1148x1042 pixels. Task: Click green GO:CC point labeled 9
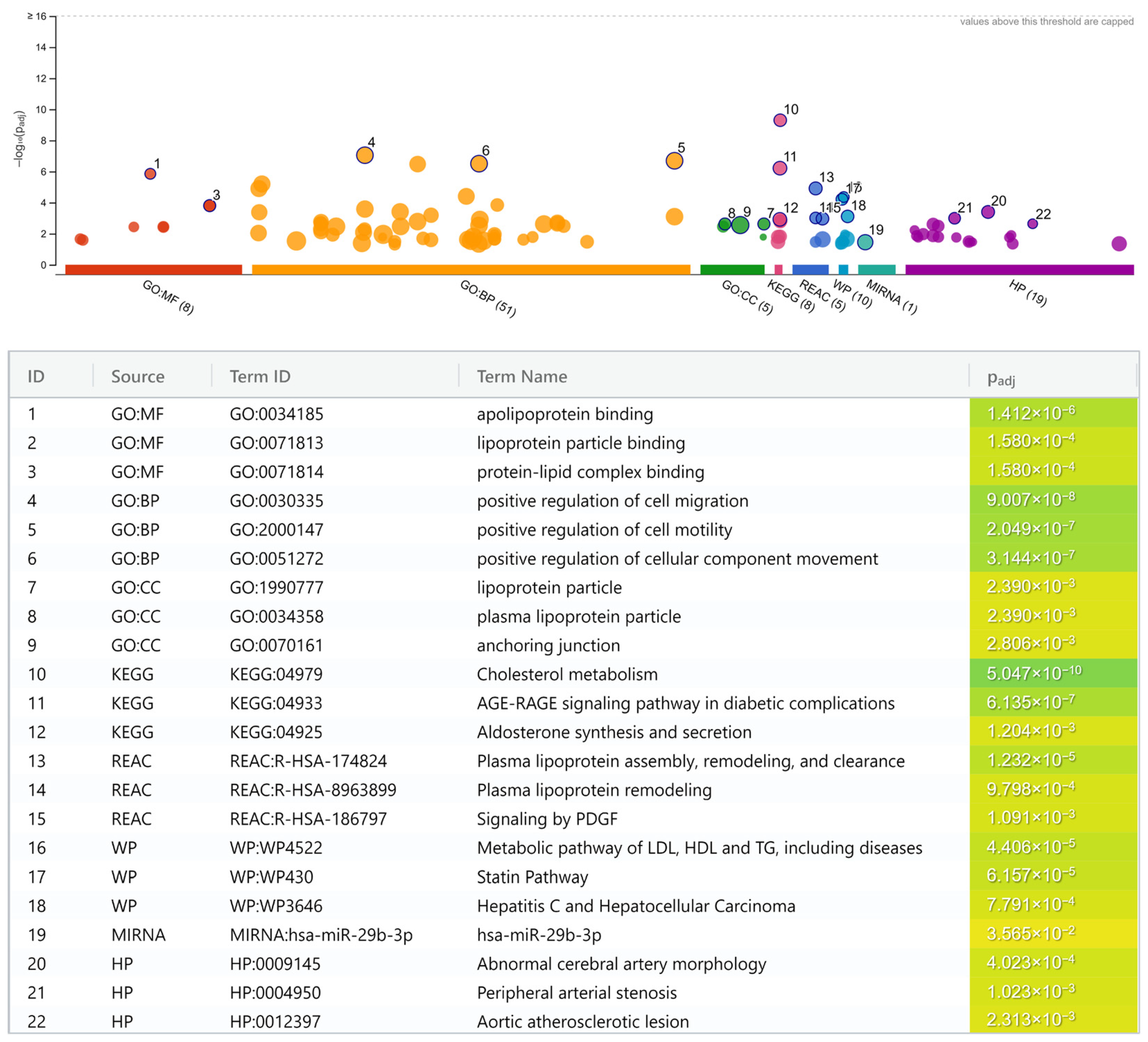coord(740,225)
